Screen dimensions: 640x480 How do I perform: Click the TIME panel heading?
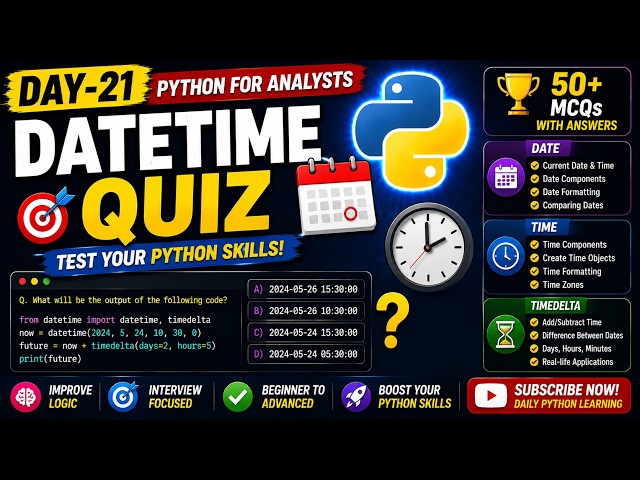[x=544, y=227]
